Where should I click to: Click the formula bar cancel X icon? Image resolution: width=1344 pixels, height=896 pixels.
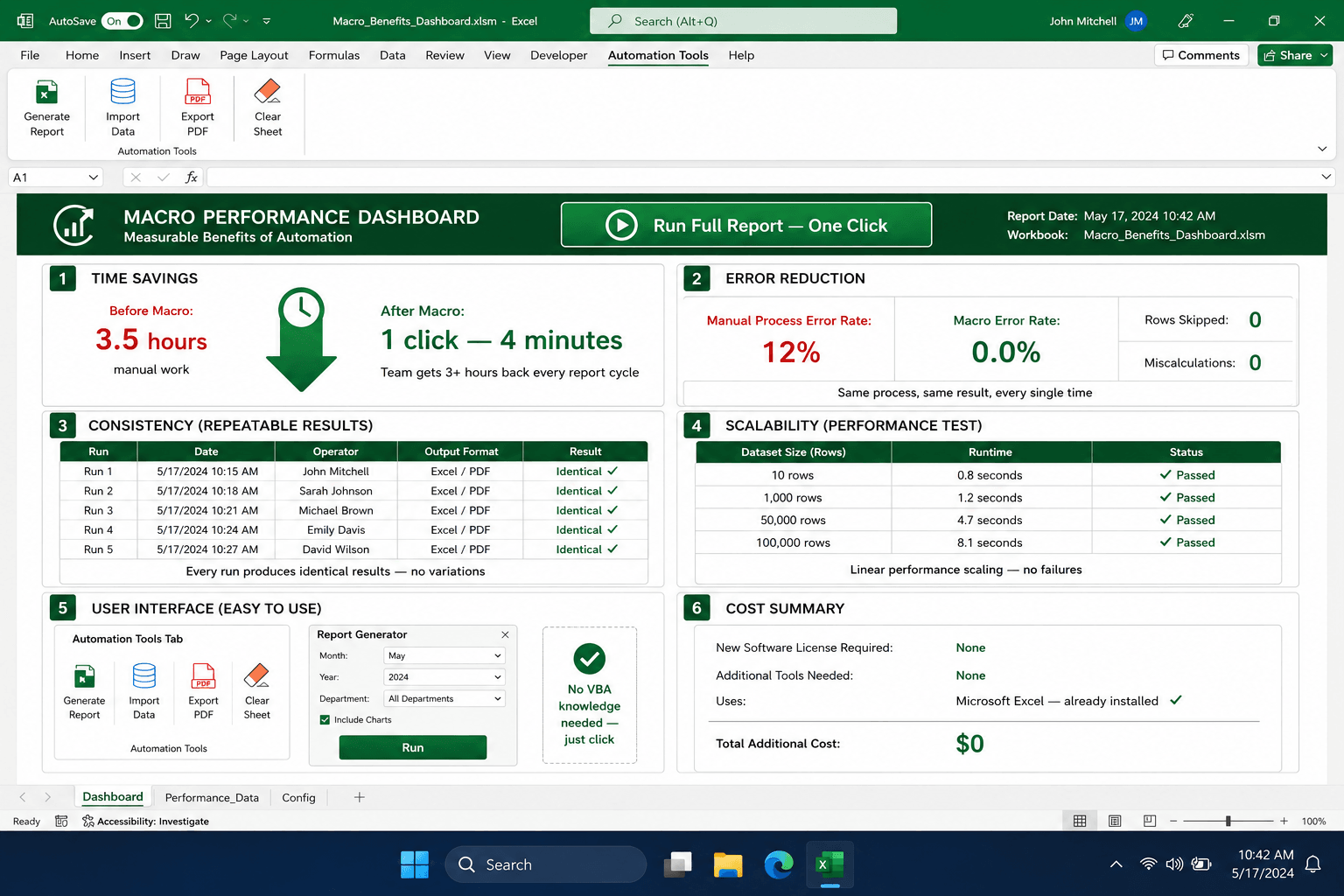pos(136,177)
